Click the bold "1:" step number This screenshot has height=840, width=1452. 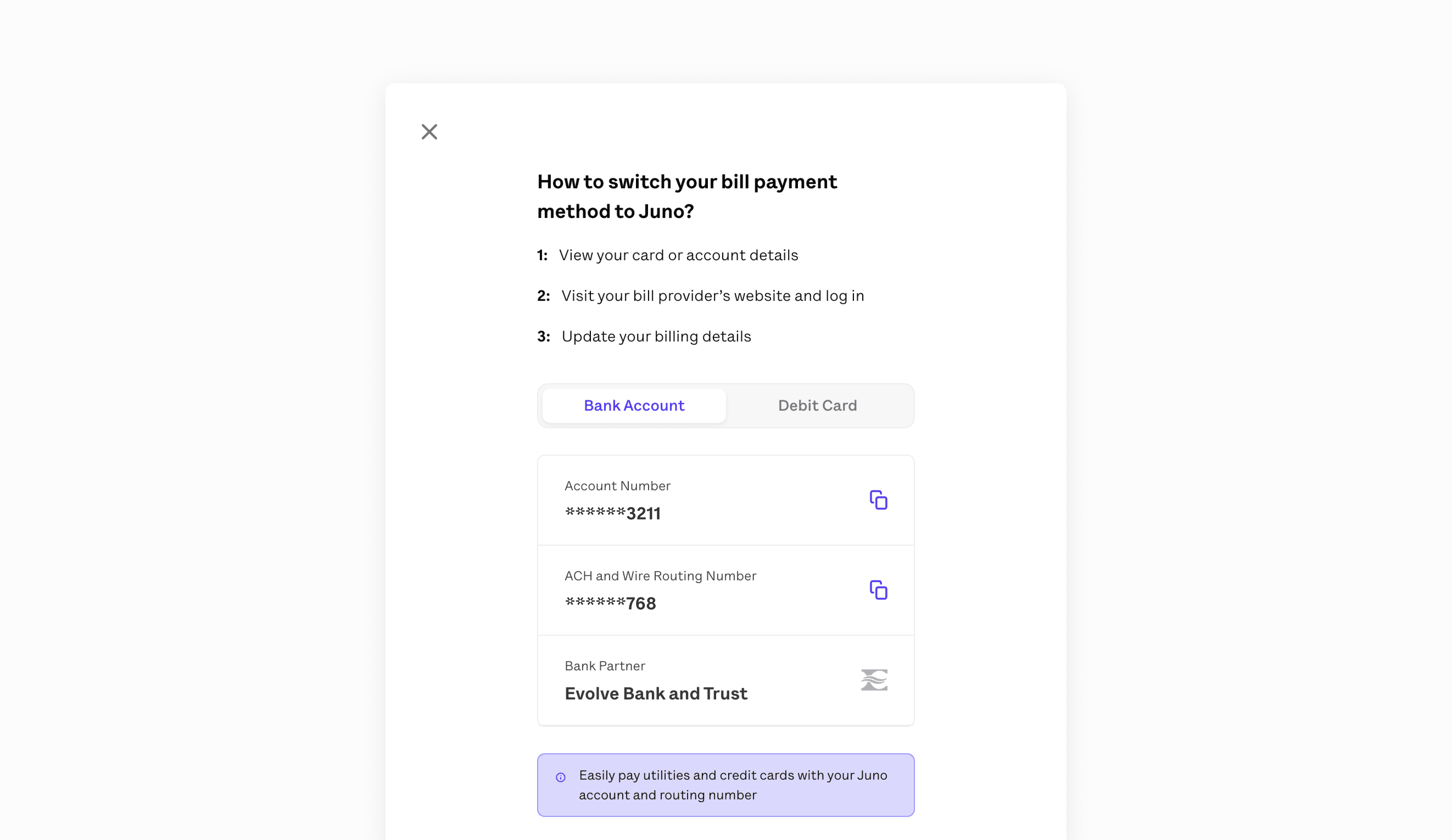tap(542, 255)
